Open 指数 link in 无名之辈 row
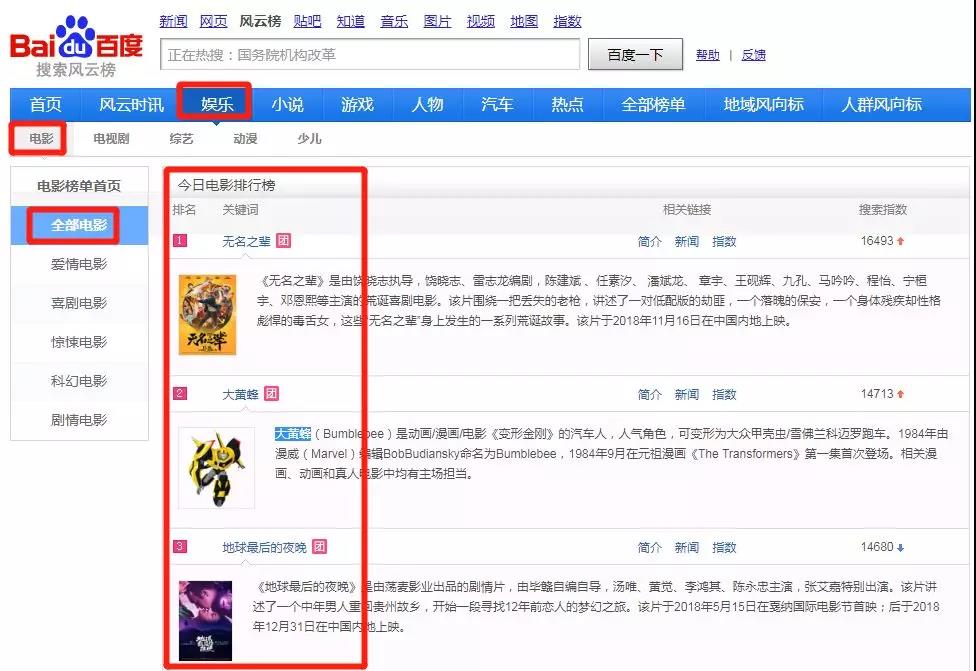The image size is (976, 671). click(x=724, y=241)
